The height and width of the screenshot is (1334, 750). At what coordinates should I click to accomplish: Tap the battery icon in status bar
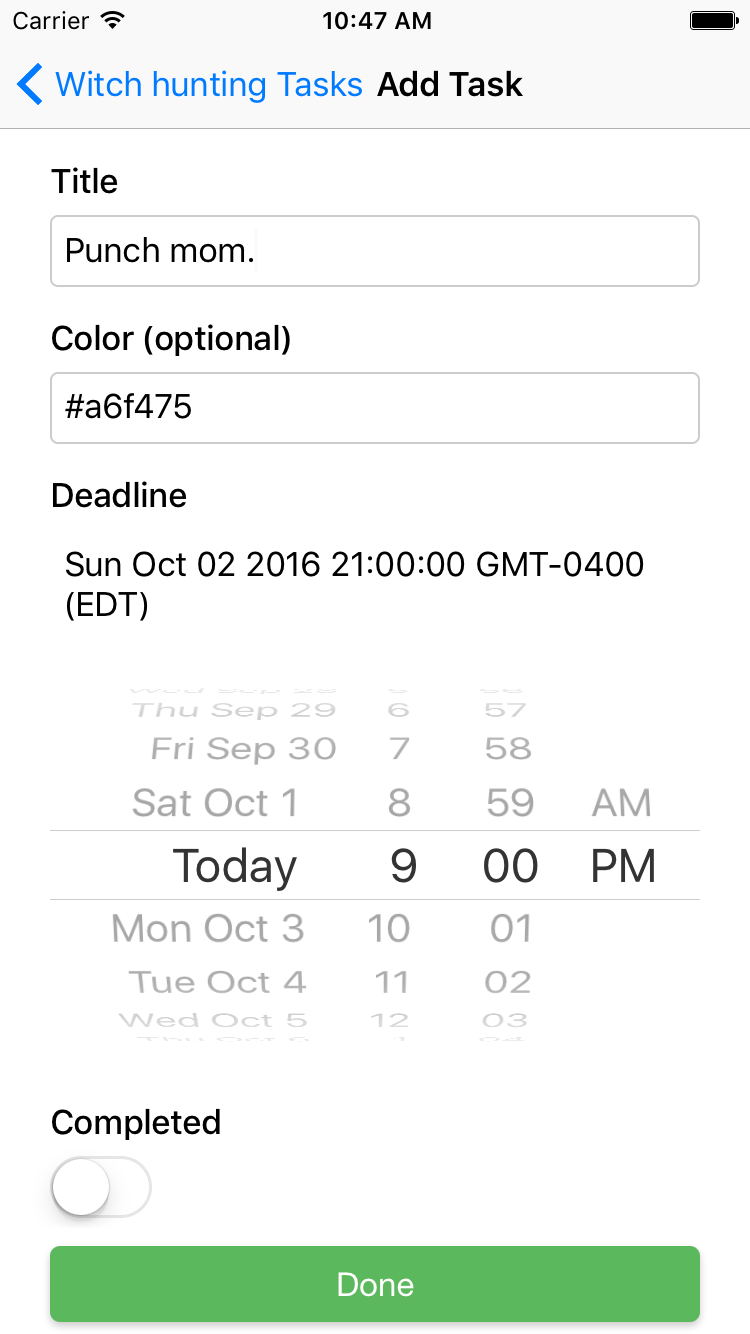point(714,20)
